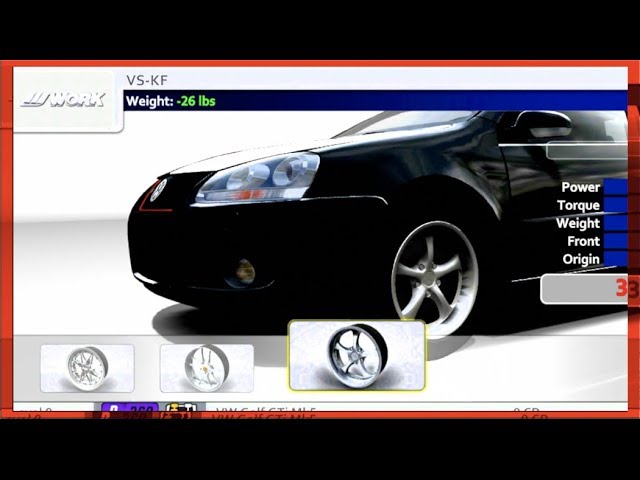Click the Weight: -26 lbs readout
Viewport: 640px width, 480px height.
pos(171,101)
